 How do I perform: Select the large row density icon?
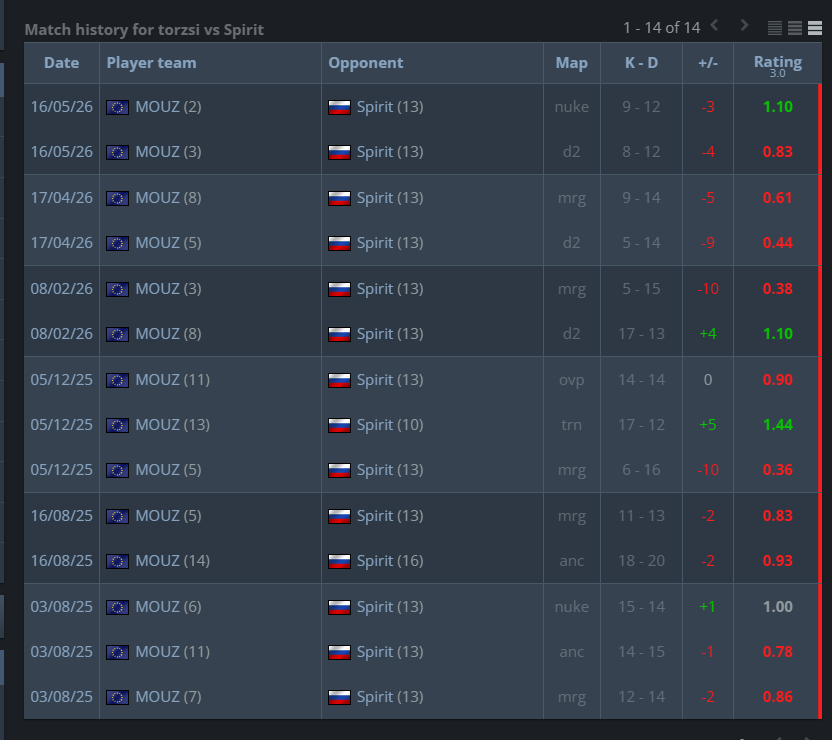click(815, 28)
